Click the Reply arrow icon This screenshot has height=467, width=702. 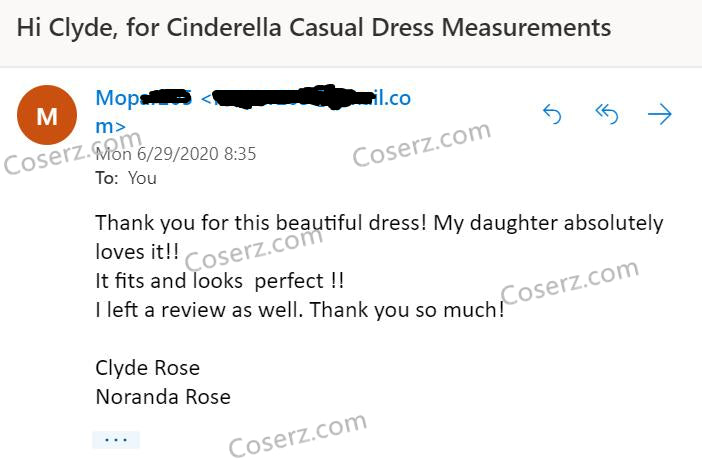552,115
